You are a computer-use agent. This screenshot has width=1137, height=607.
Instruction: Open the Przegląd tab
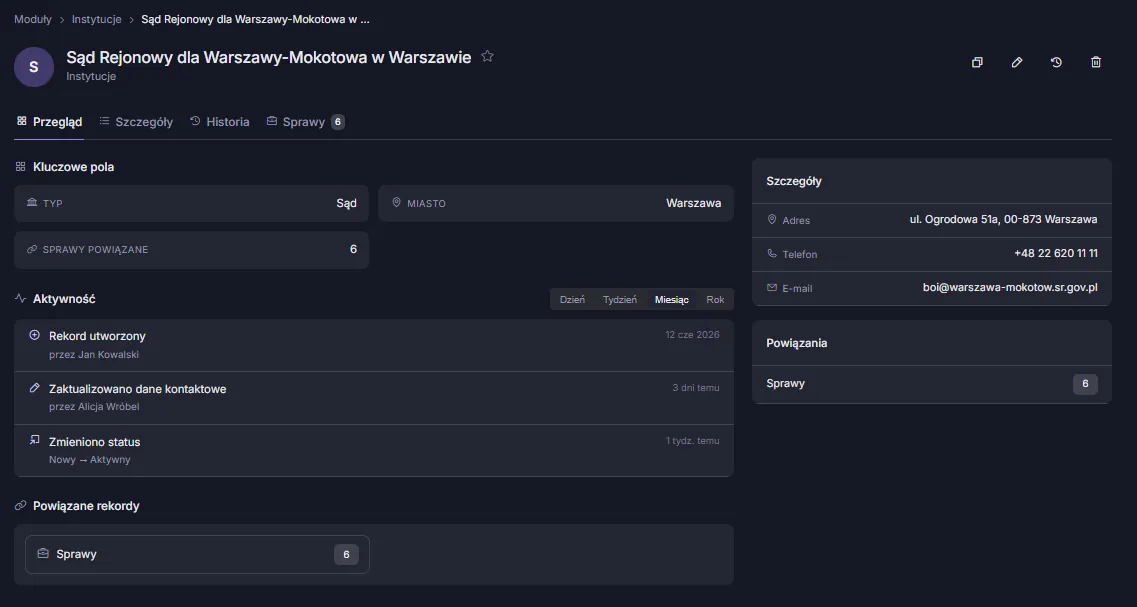49,122
